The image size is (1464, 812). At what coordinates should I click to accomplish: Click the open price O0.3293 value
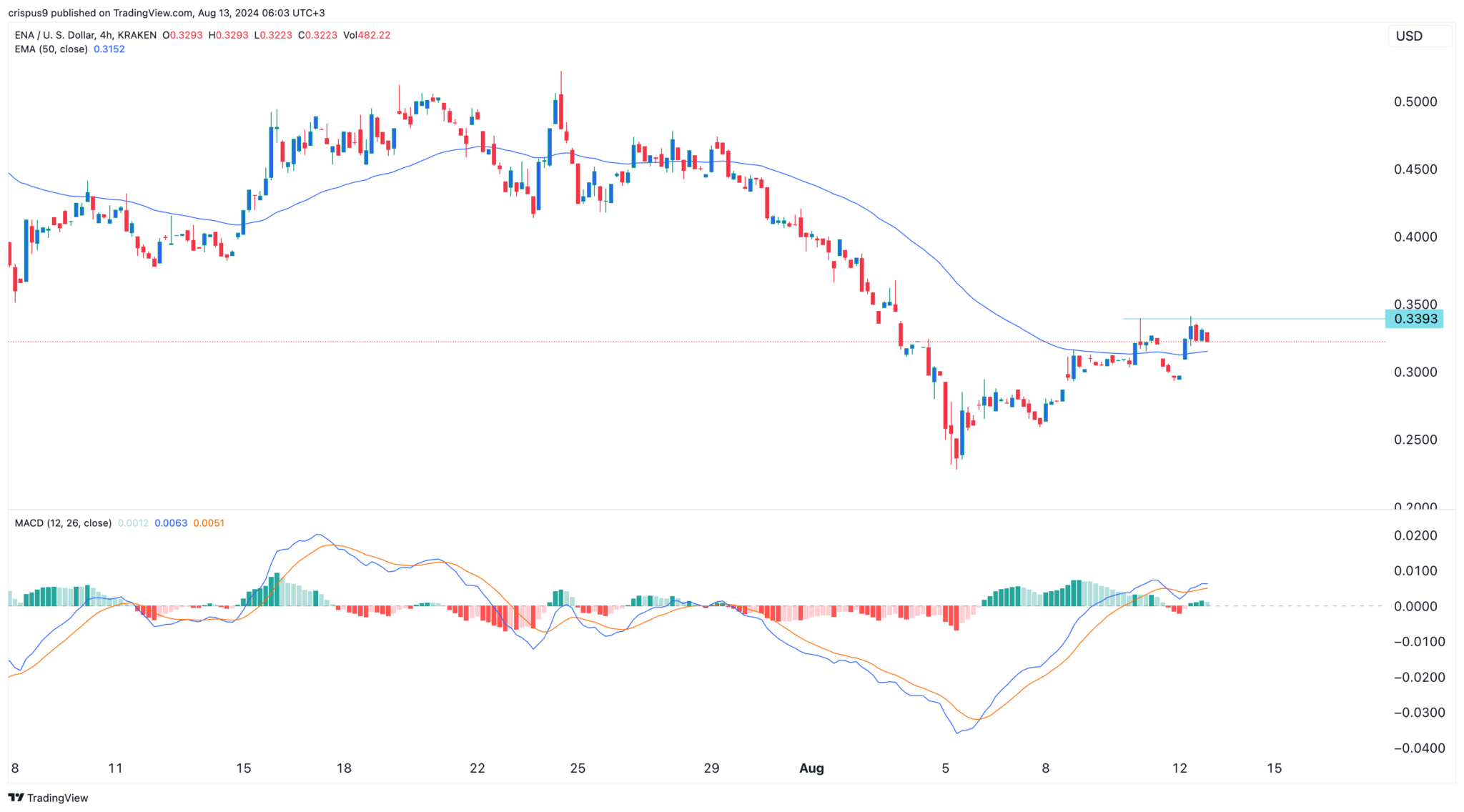pos(183,35)
